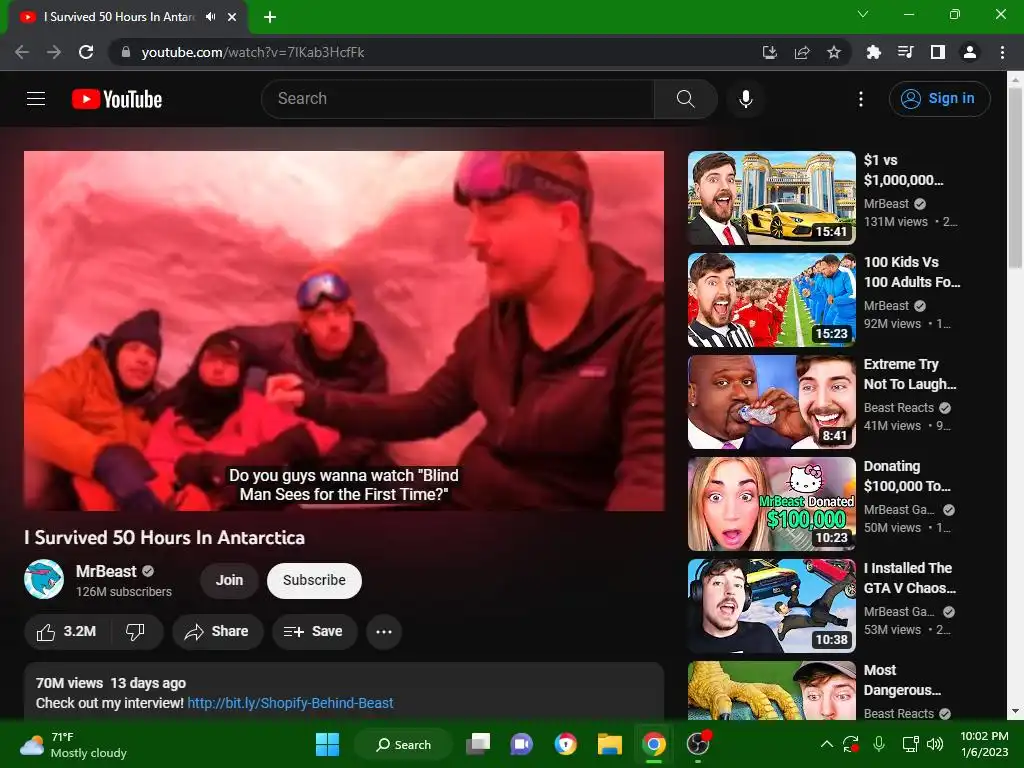The image size is (1024, 768).
Task: Open the clock and date flyout
Action: click(x=984, y=744)
